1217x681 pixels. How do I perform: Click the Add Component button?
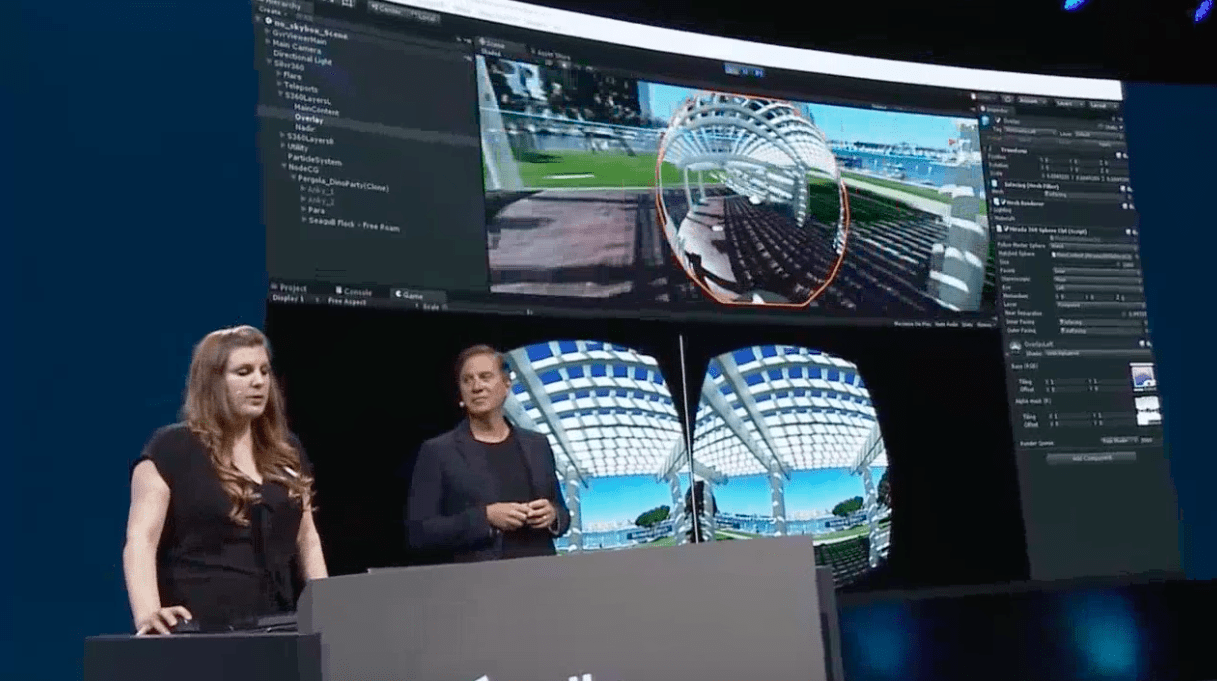pyautogui.click(x=1091, y=457)
